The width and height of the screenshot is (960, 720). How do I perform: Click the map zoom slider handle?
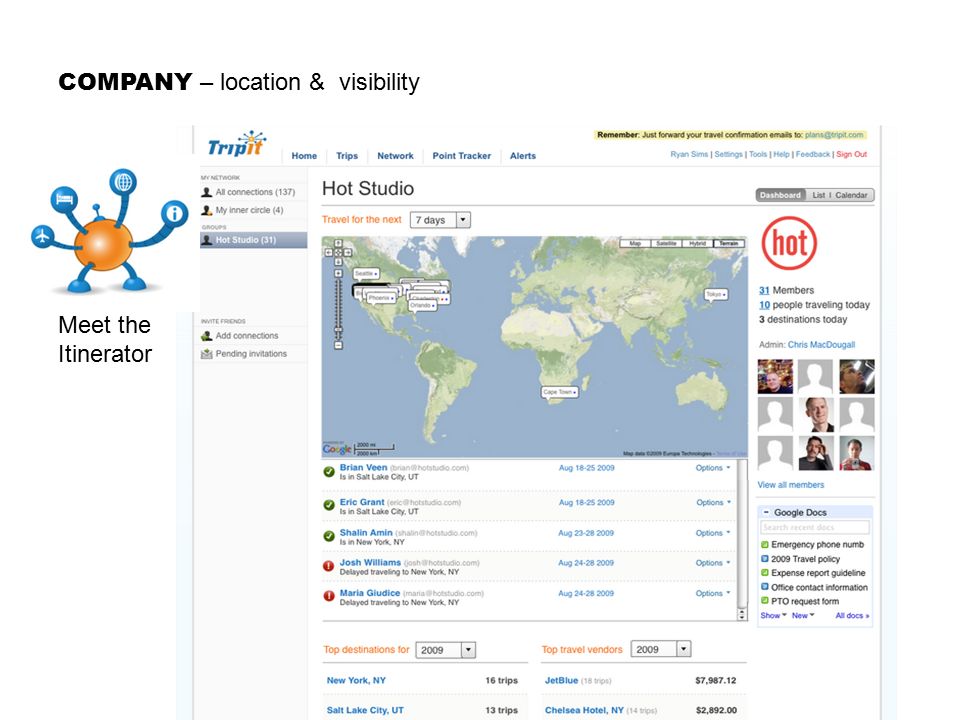[x=338, y=330]
